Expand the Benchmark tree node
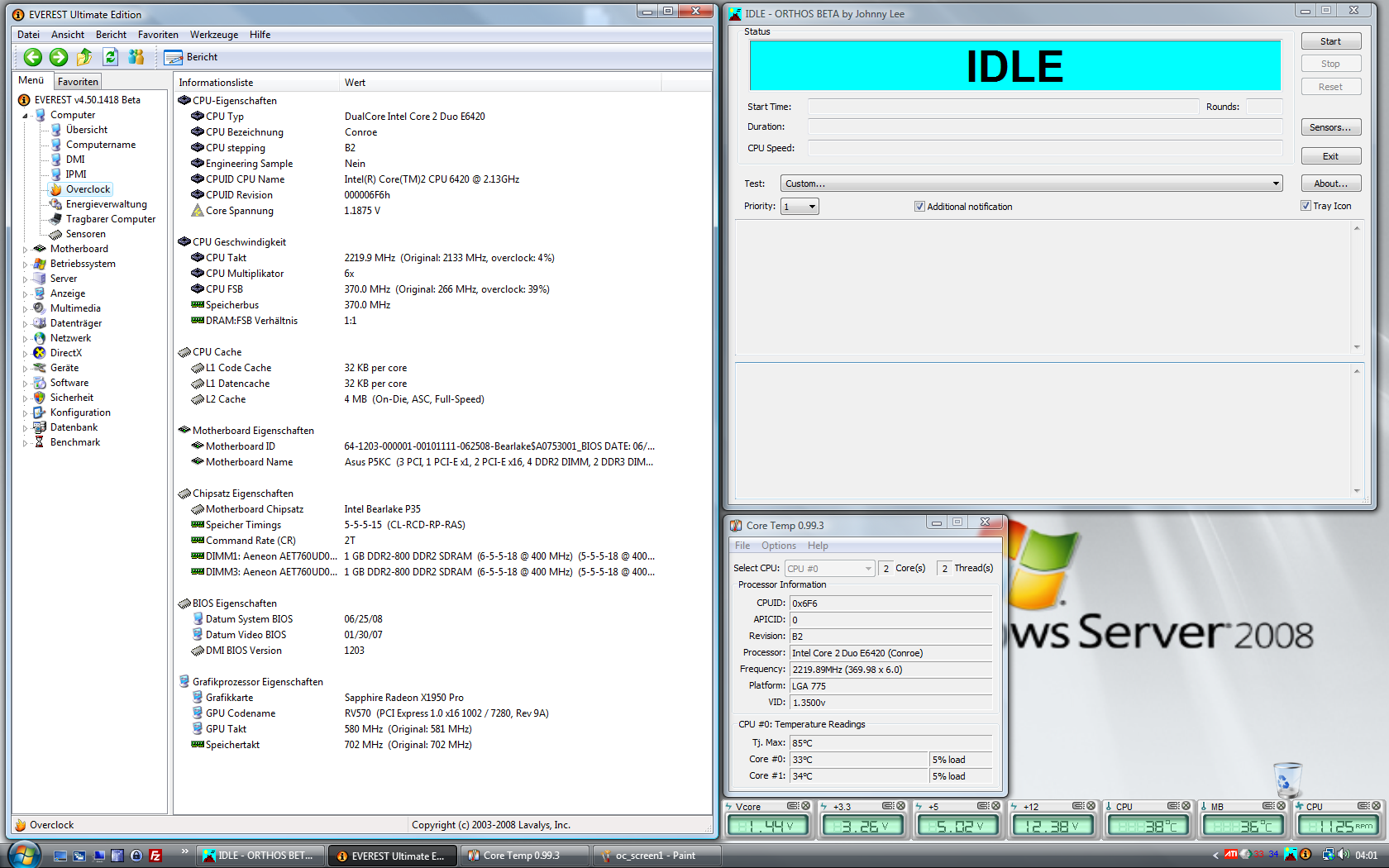The width and height of the screenshot is (1389, 868). 25,443
